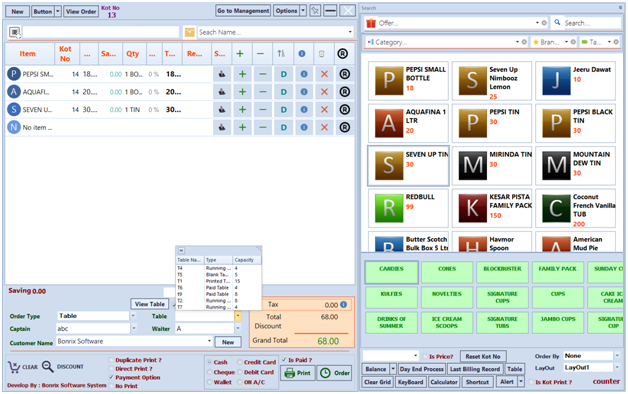Increase quantity on the SEVEN U row
628x394 pixels.
(x=242, y=109)
